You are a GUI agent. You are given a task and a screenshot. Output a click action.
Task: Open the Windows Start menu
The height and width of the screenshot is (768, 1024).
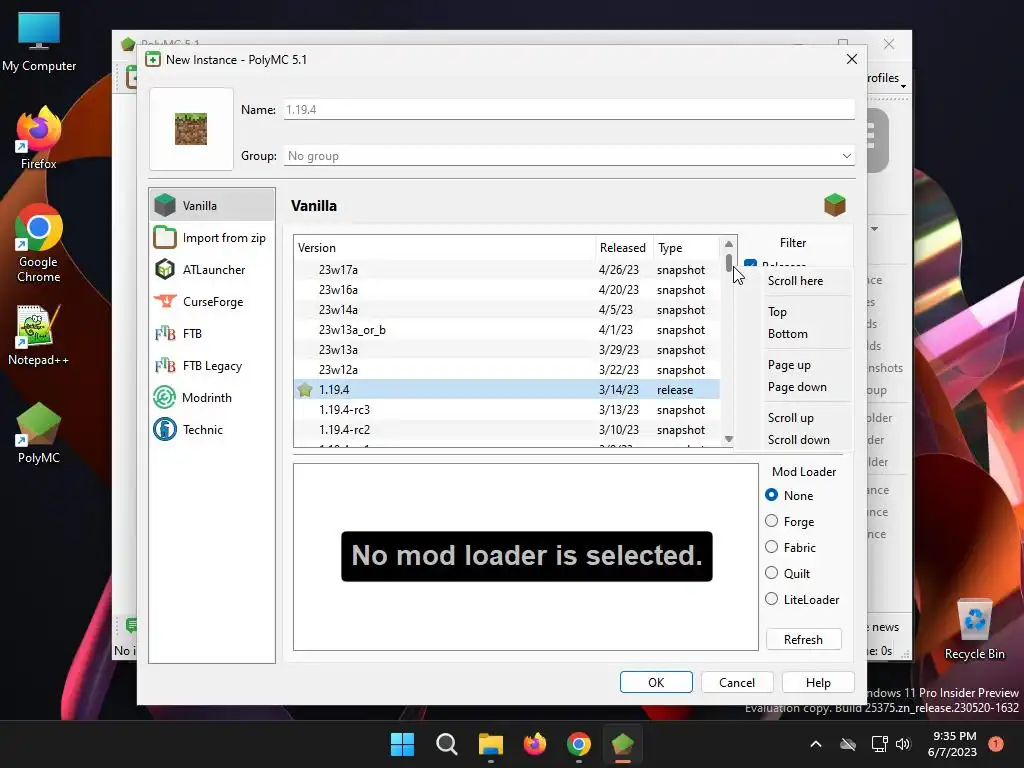coord(402,744)
